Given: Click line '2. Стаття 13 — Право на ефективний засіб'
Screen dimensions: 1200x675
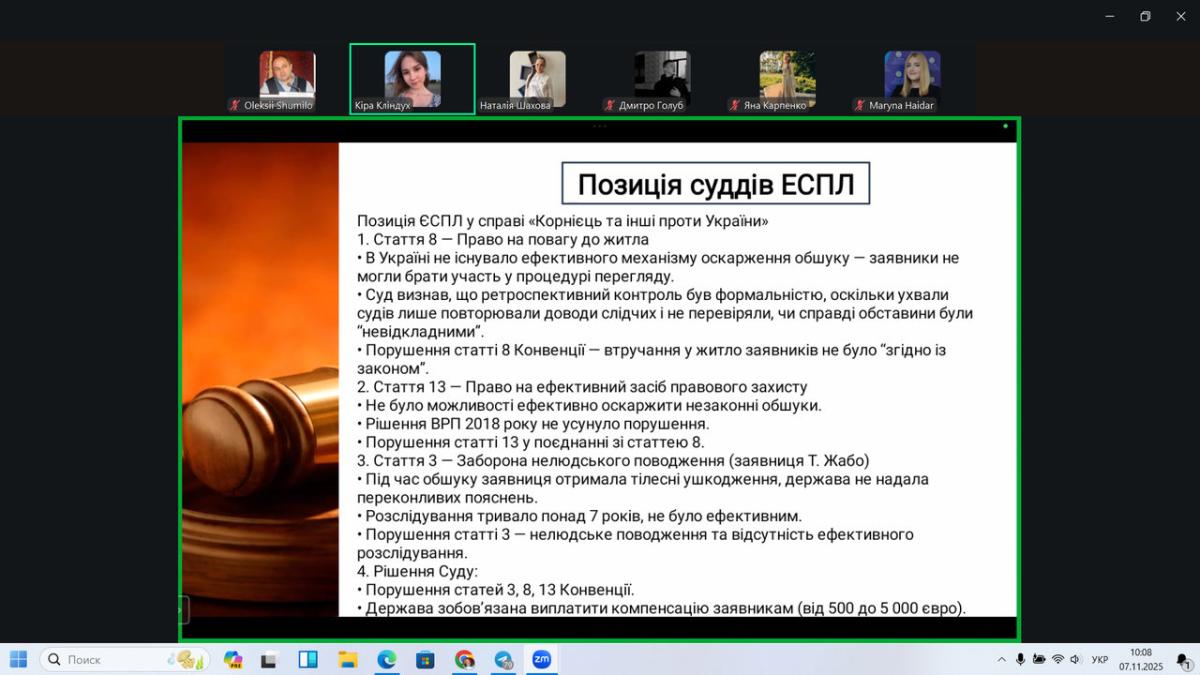Looking at the screenshot, I should click(x=582, y=387).
